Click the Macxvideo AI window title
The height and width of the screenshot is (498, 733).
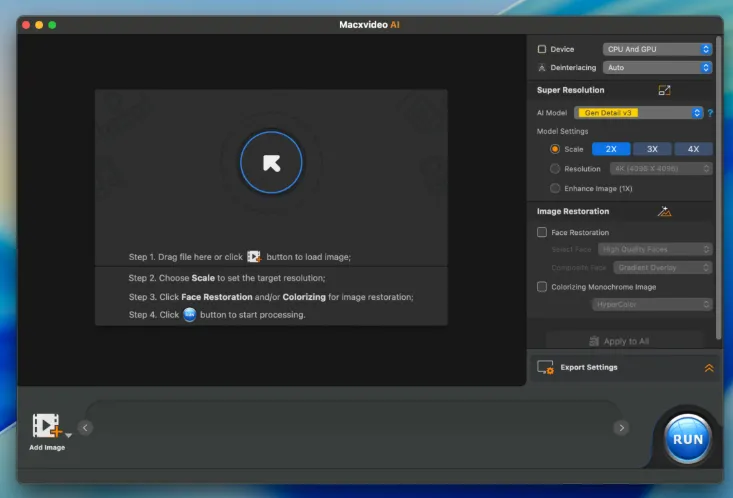(x=369, y=25)
